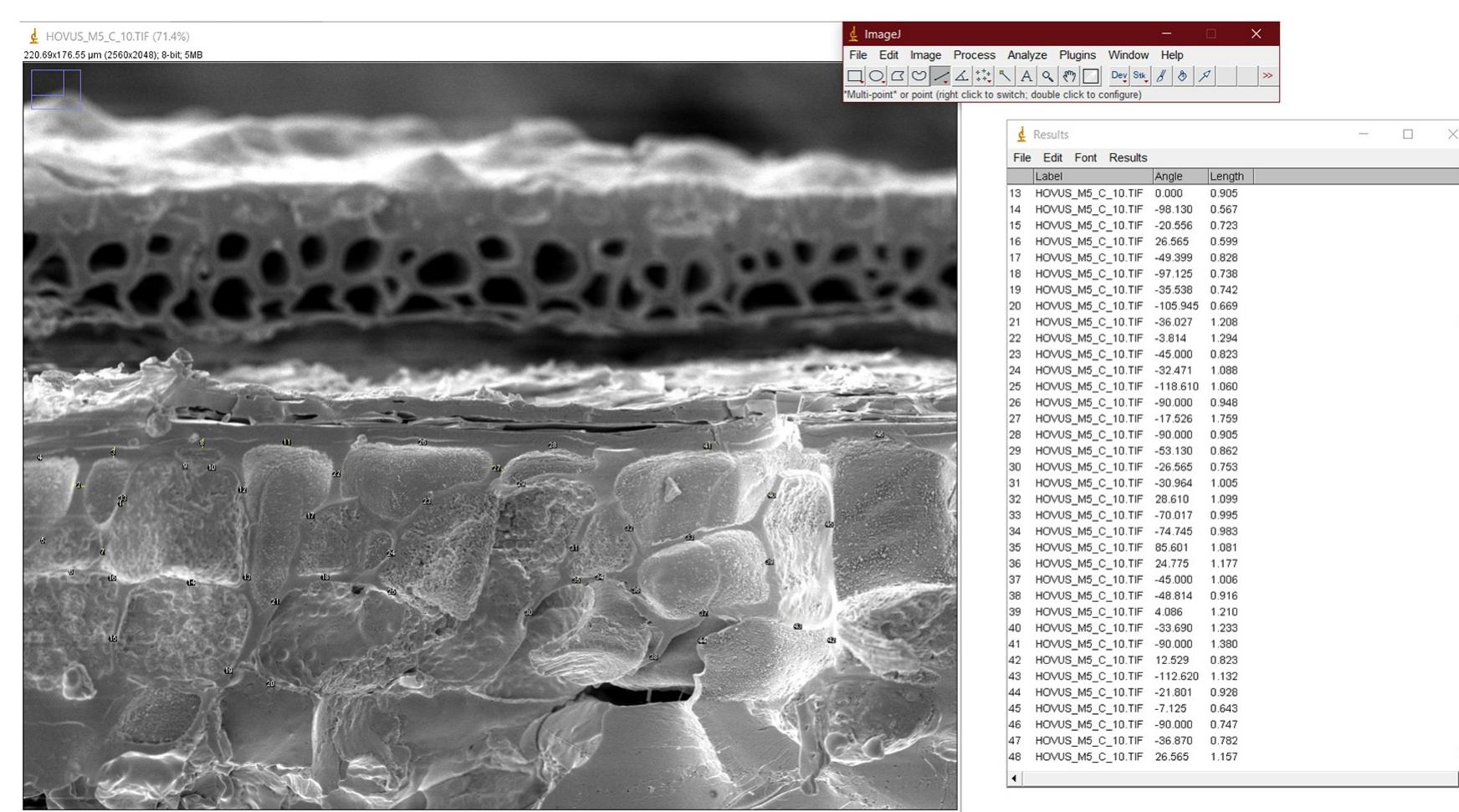
Task: Minimize the ImageJ toolbar window
Action: (x=1166, y=33)
